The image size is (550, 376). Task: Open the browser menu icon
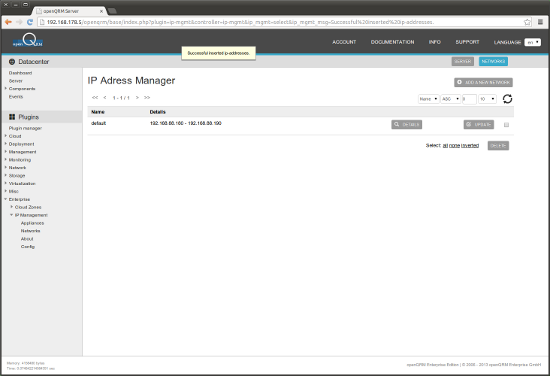coord(540,22)
